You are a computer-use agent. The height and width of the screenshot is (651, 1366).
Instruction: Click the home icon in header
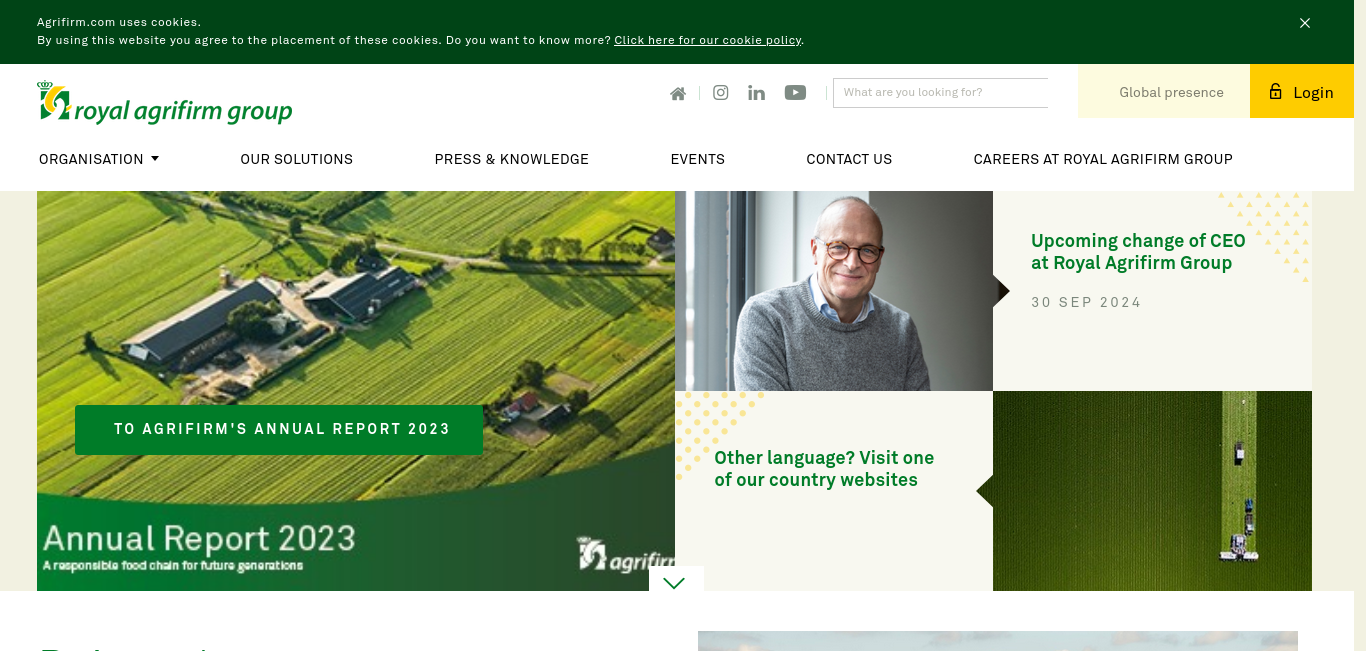[x=678, y=93]
